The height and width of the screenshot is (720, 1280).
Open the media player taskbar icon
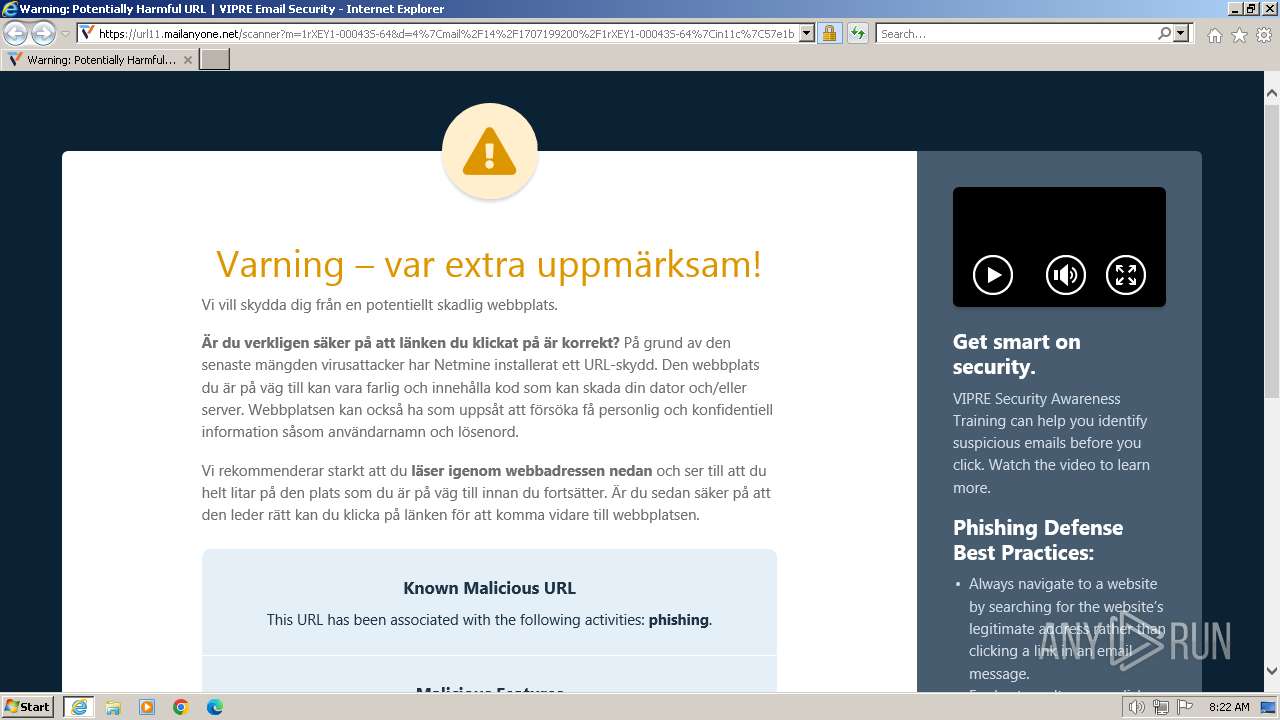(147, 707)
